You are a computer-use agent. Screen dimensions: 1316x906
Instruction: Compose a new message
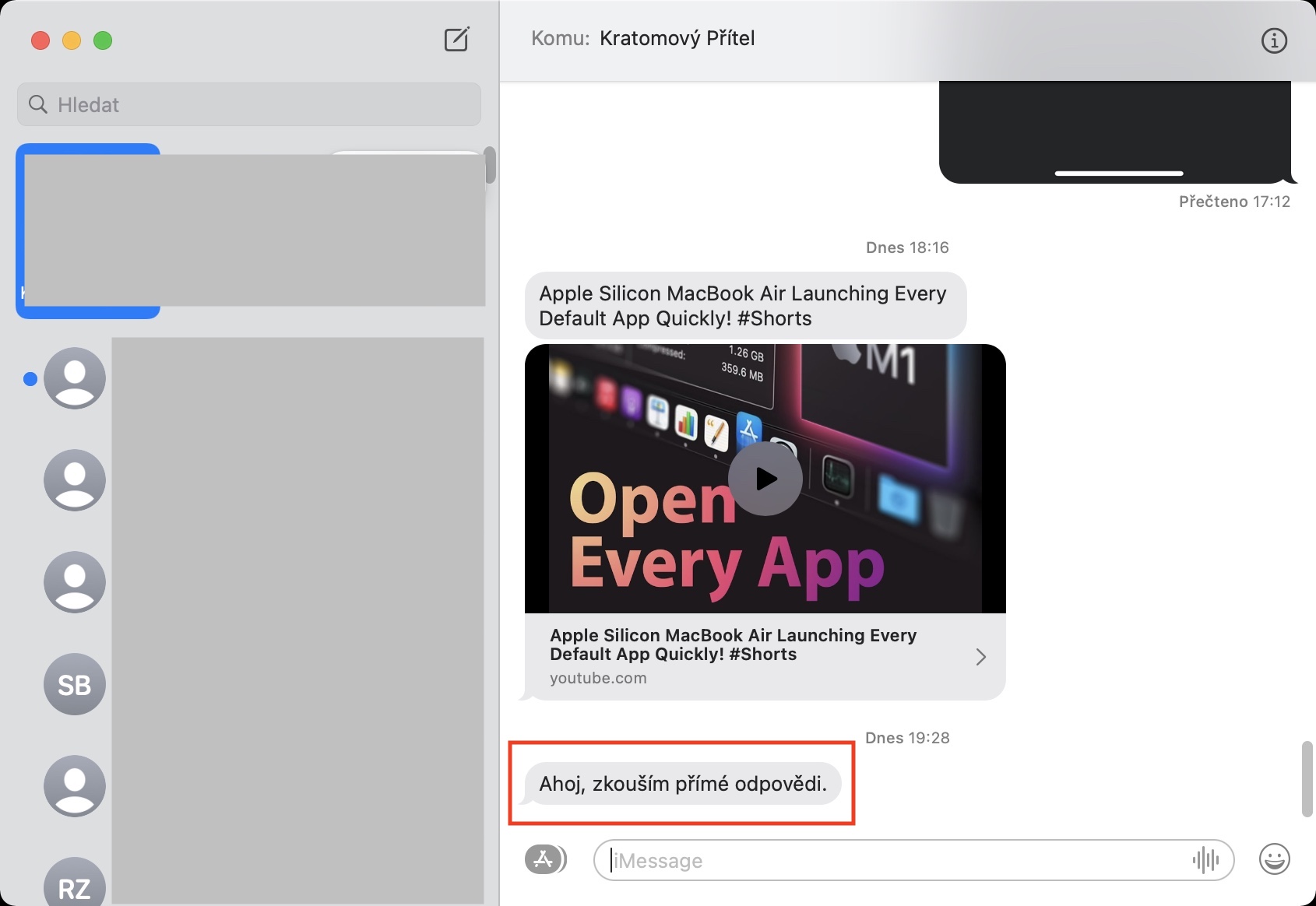point(457,40)
